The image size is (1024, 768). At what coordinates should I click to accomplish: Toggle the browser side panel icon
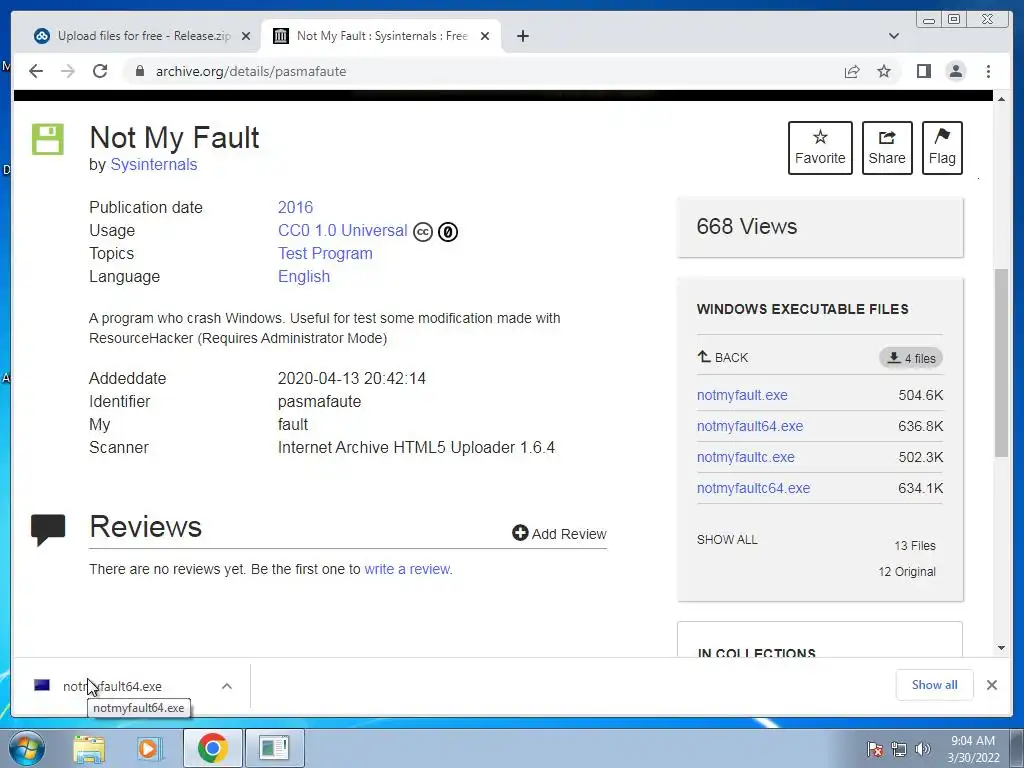923,71
